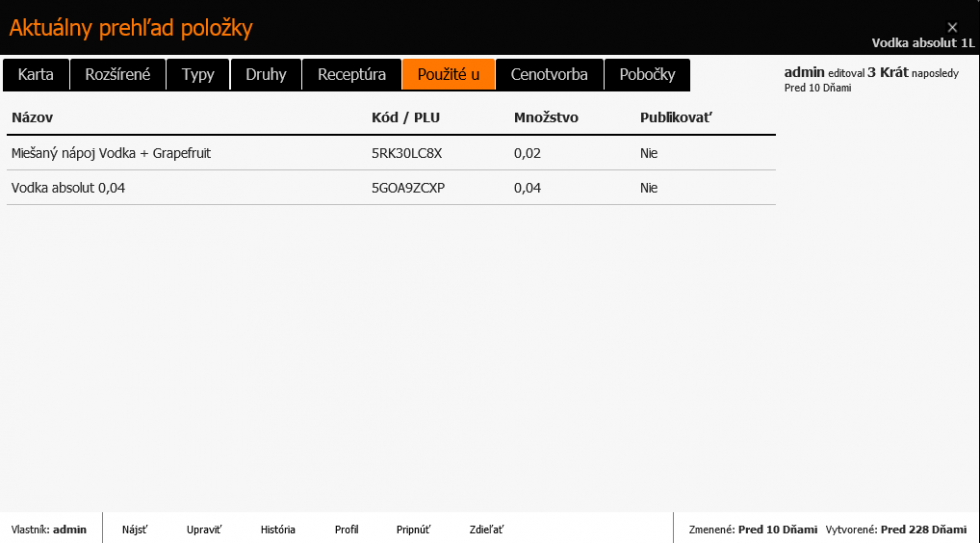This screenshot has width=980, height=543.
Task: Click the Kód / PLU column header
Action: tap(405, 118)
